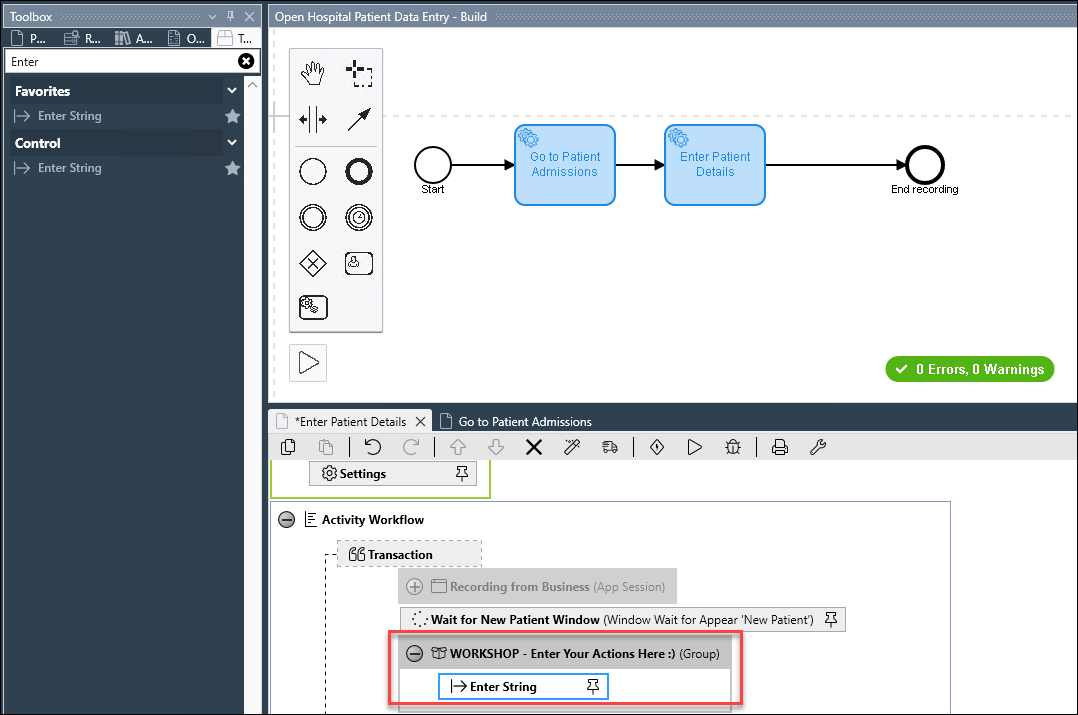Click the print icon in activity toolbar
This screenshot has width=1078, height=715.
click(x=780, y=447)
